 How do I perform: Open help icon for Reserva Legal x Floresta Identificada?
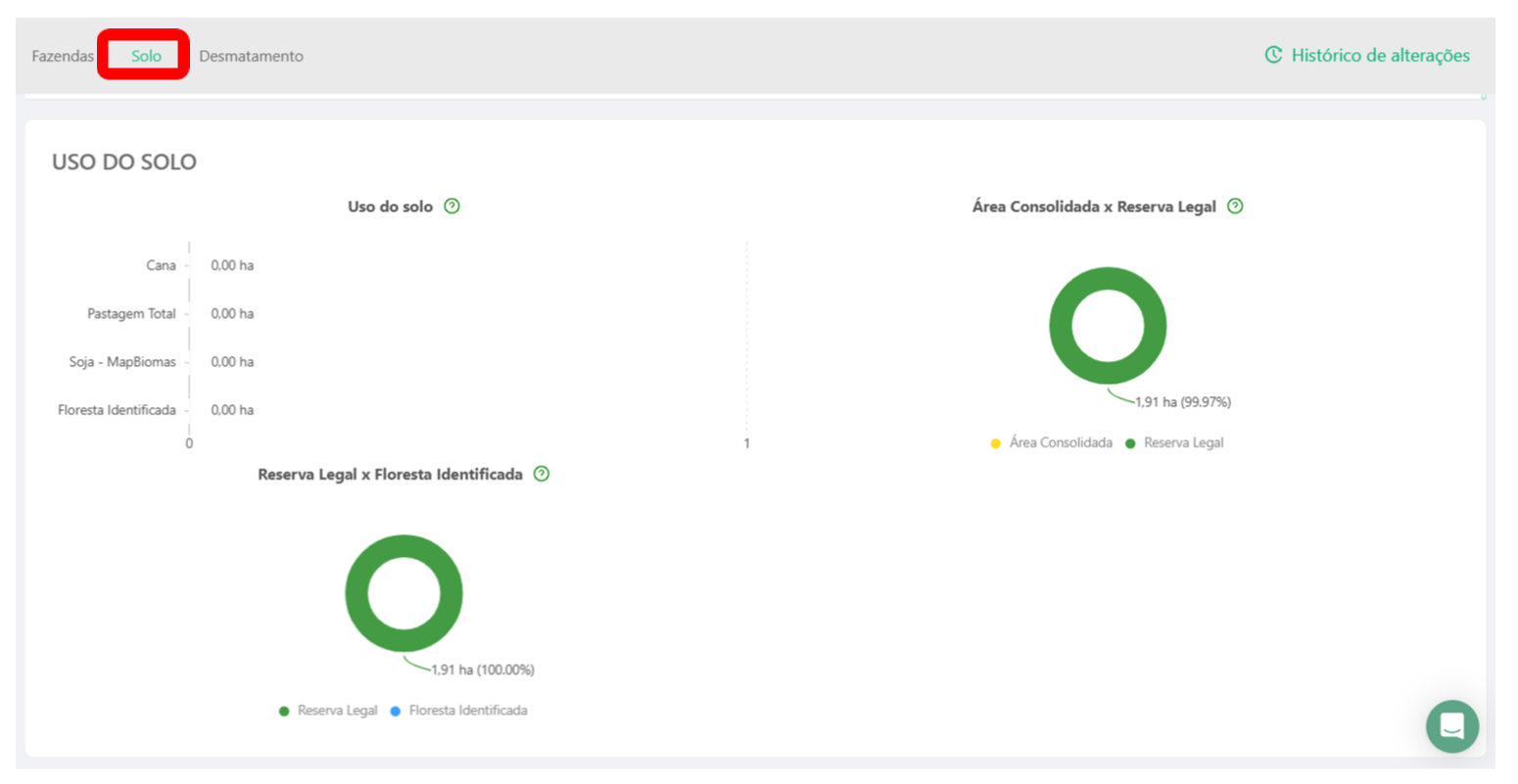pyautogui.click(x=542, y=474)
